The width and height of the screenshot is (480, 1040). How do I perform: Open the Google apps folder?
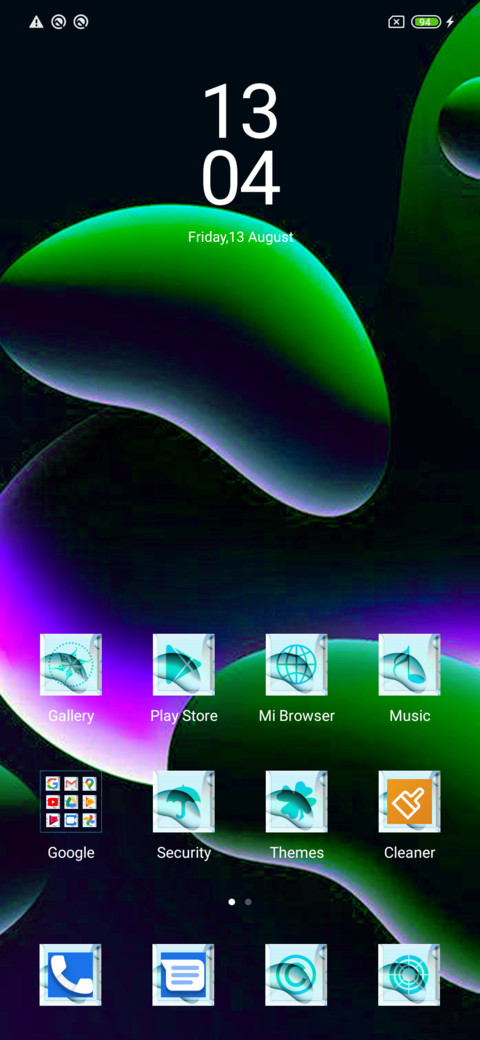tap(71, 801)
